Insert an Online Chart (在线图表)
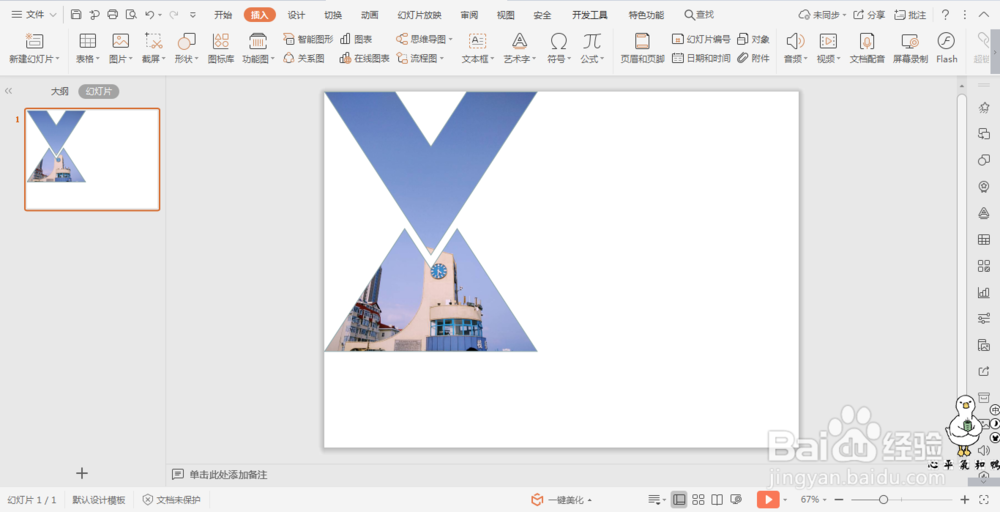1000x512 pixels. 364,58
